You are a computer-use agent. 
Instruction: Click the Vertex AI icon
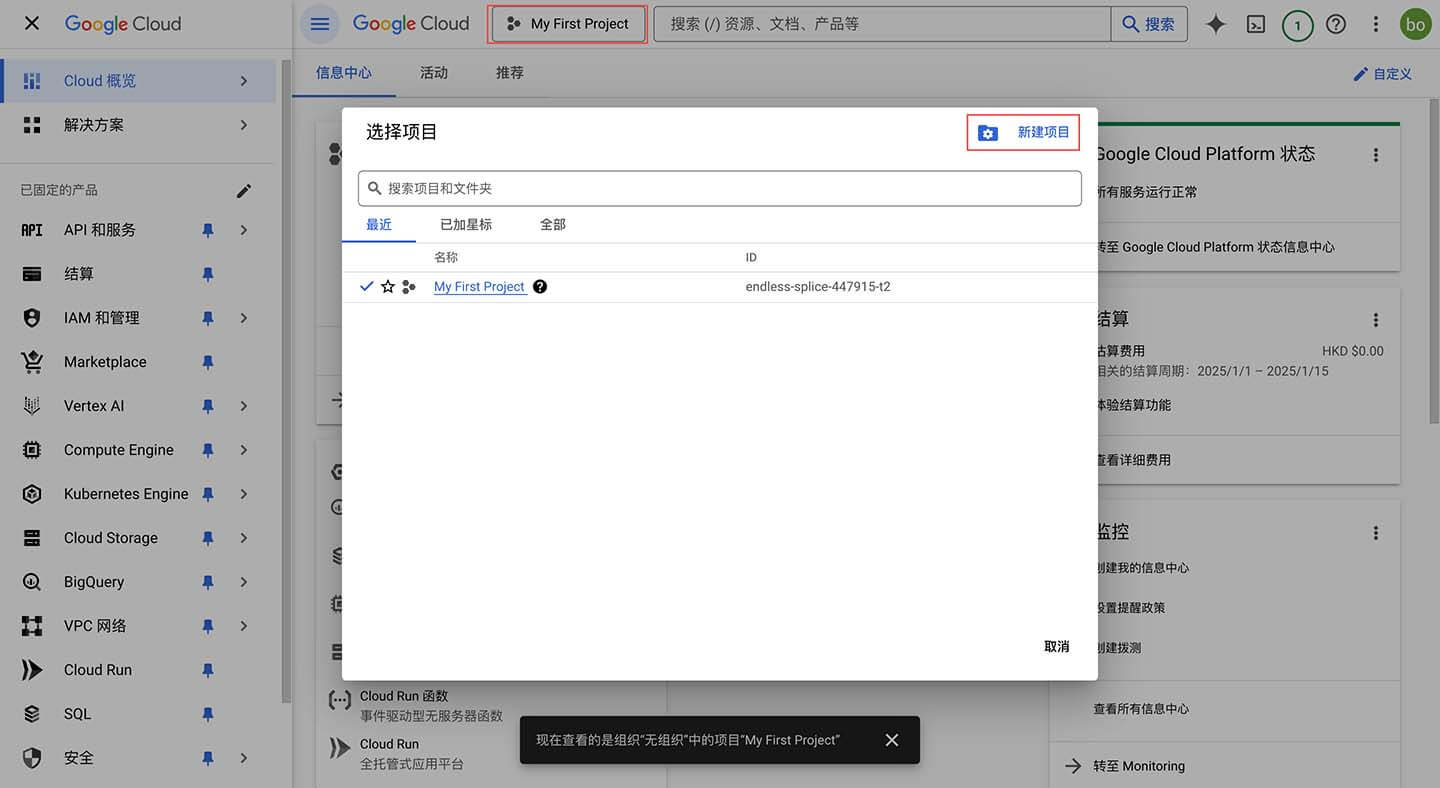[x=32, y=406]
